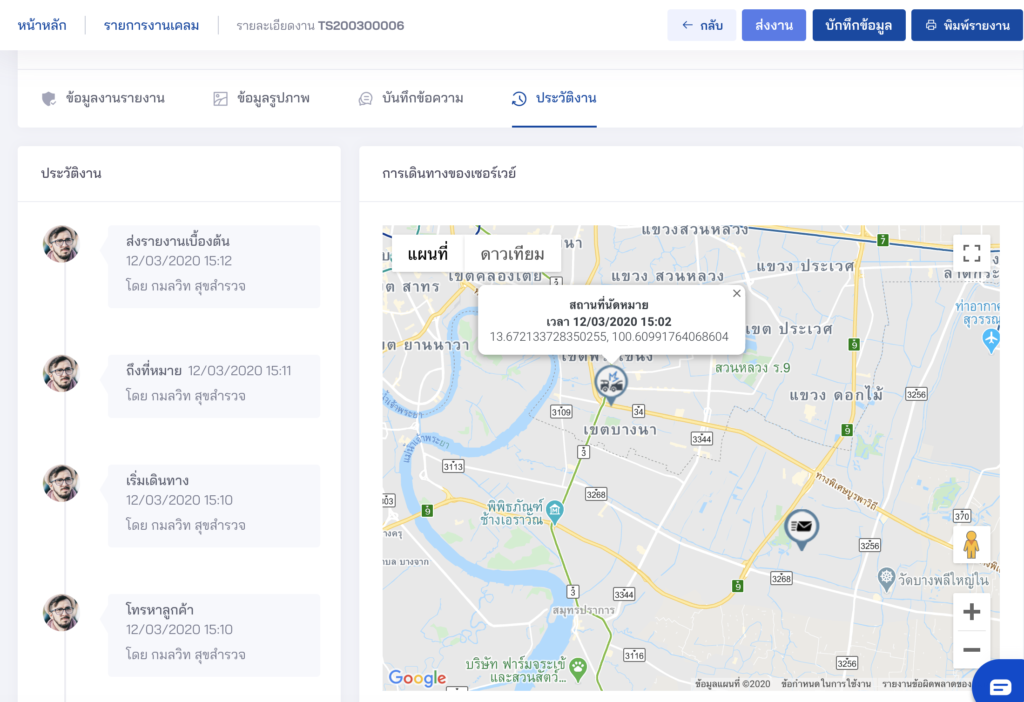Image resolution: width=1024 pixels, height=702 pixels.
Task: Click รายงานข้อผิดพลาด map error link
Action: click(927, 684)
